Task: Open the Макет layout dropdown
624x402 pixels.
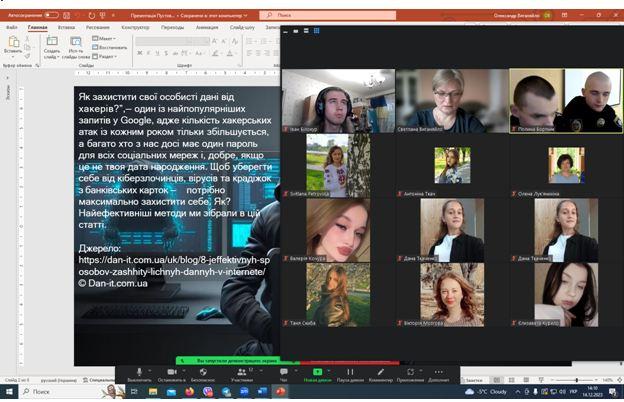Action: pos(104,39)
